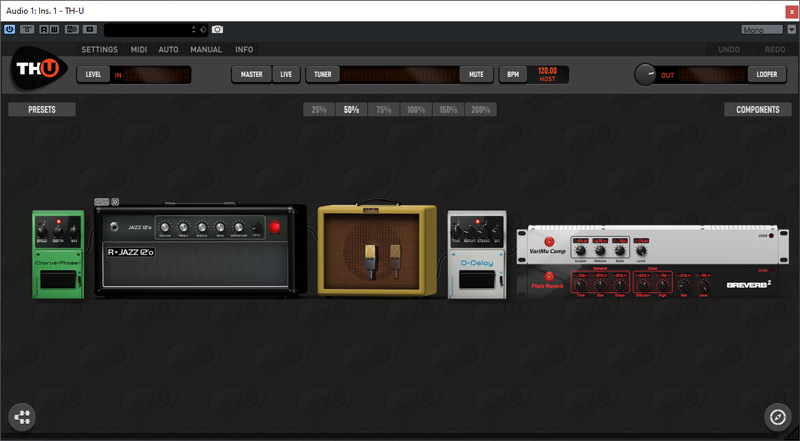Viewport: 800px width, 441px height.
Task: Click the plugin bypass power icon
Action: coord(10,30)
